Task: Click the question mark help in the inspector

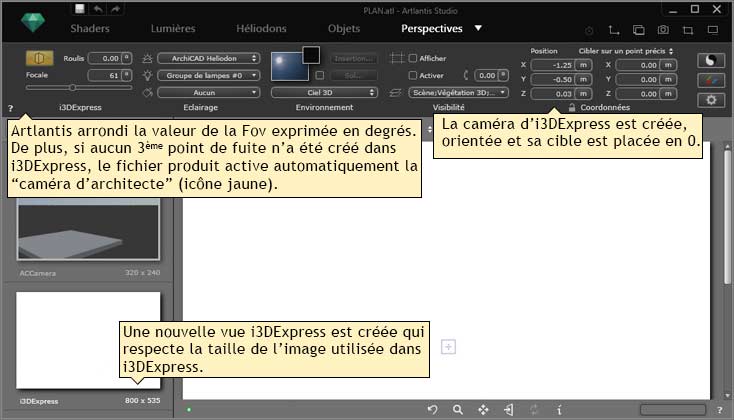Action: 10,109
